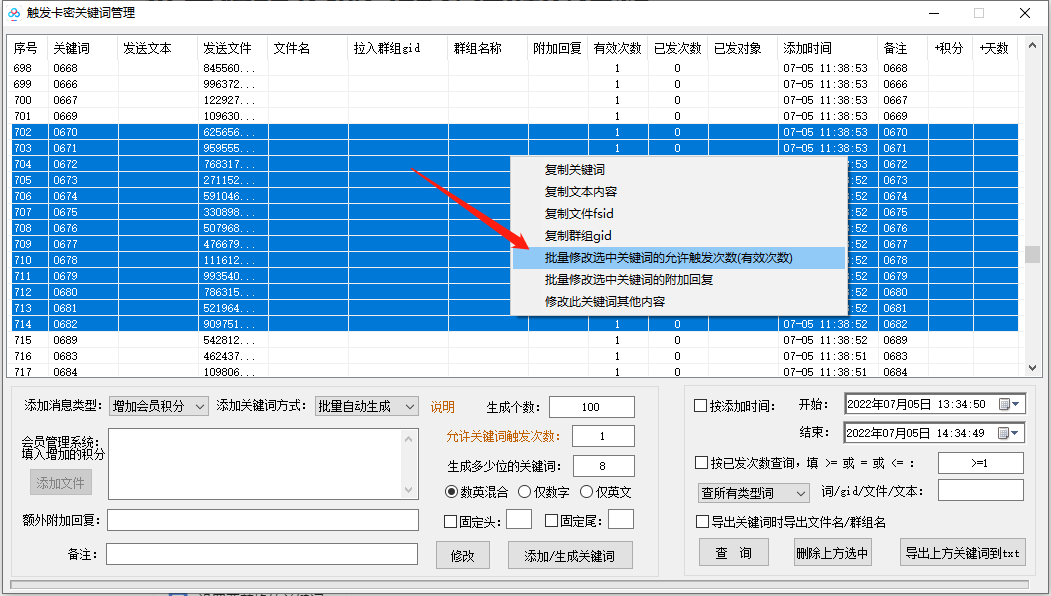Select 复制关键词 in the context menu
Viewport: 1051px width, 596px height.
click(x=576, y=171)
